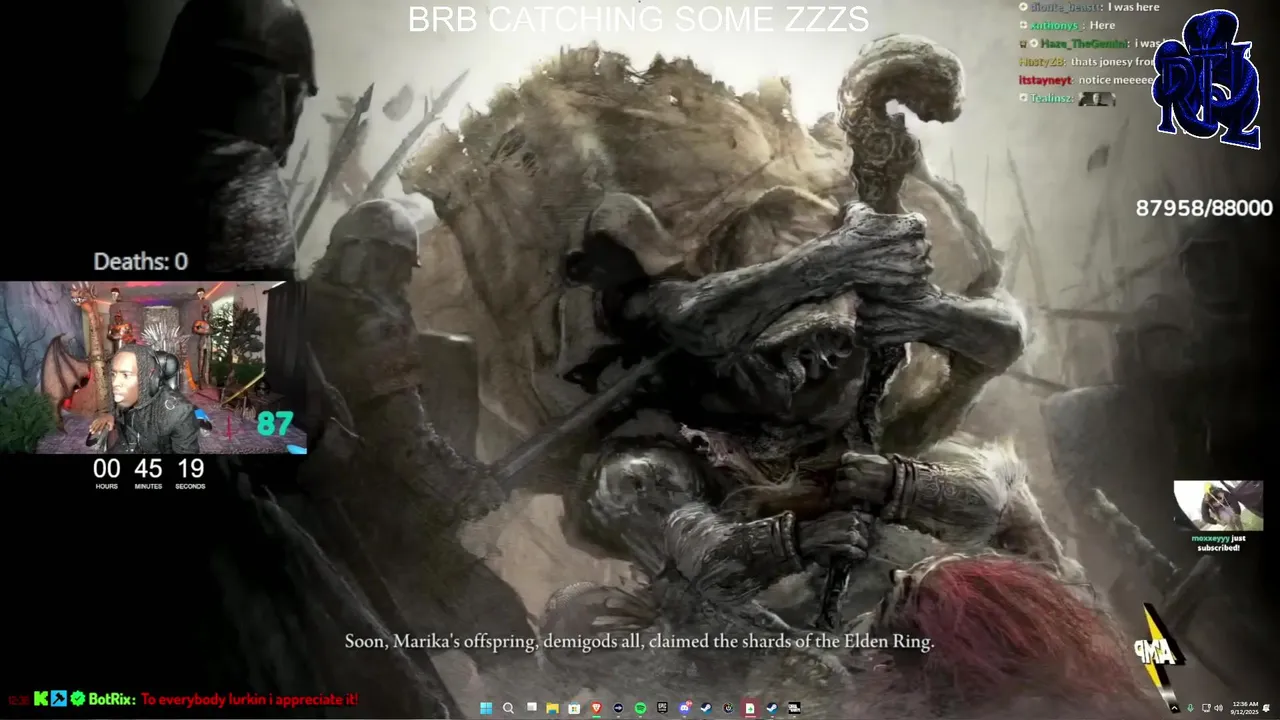Click the "Deaths: 0" counter

point(140,262)
